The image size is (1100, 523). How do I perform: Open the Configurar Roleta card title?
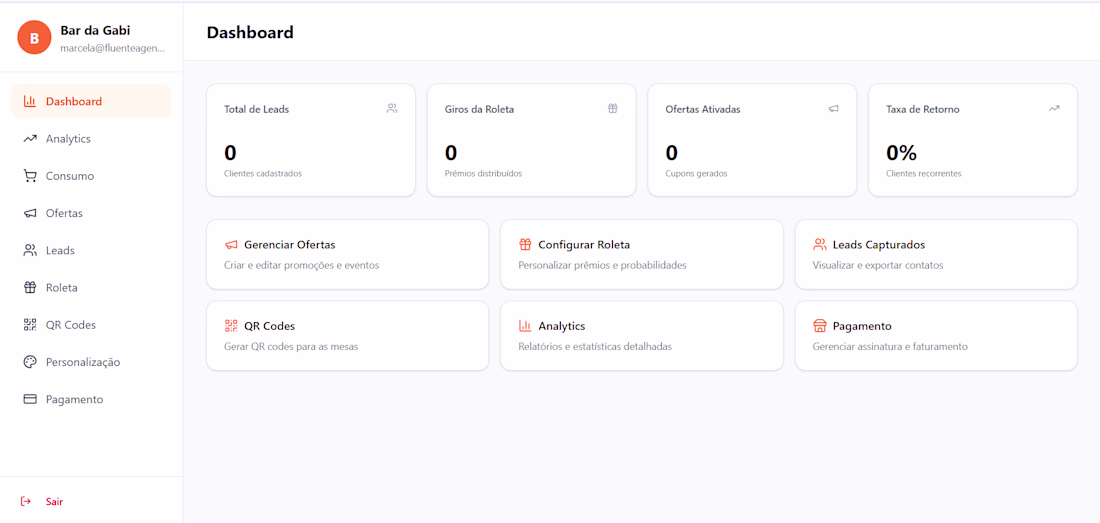(x=584, y=245)
